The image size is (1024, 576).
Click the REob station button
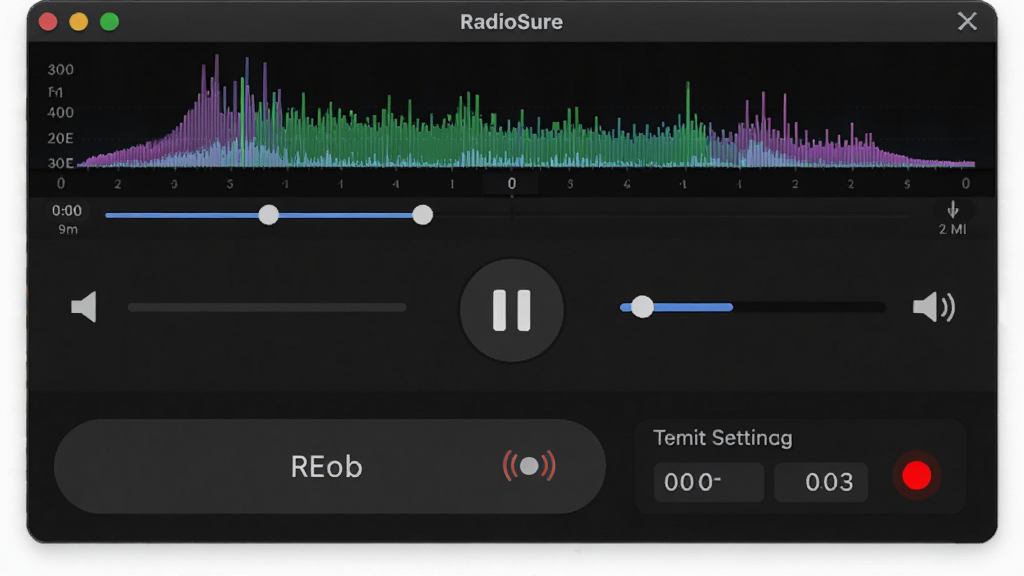[329, 466]
